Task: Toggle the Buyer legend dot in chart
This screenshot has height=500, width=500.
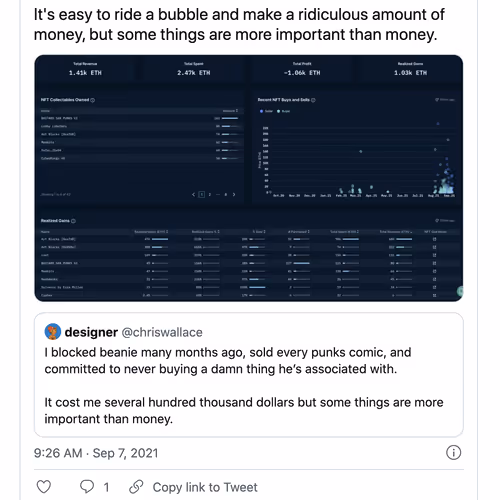Action: (x=279, y=111)
